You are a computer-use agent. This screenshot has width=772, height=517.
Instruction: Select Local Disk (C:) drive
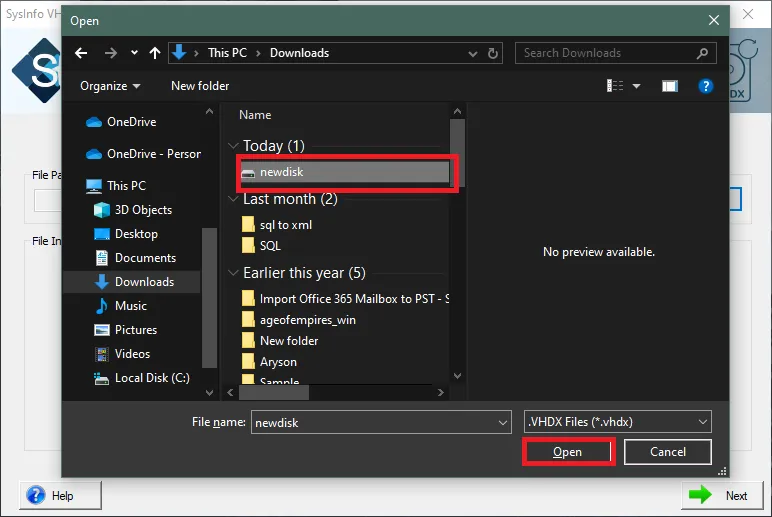click(151, 378)
